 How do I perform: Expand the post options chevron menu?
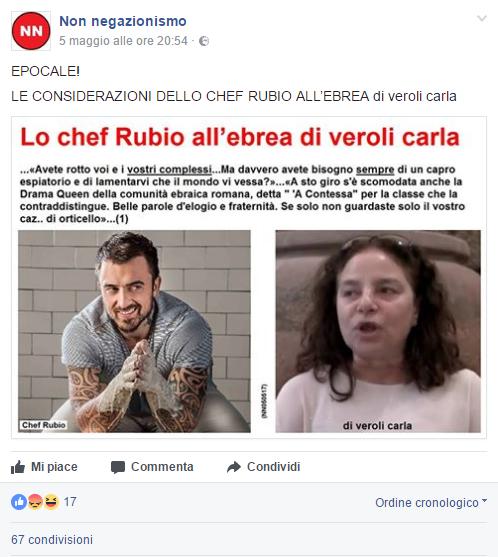pyautogui.click(x=482, y=18)
